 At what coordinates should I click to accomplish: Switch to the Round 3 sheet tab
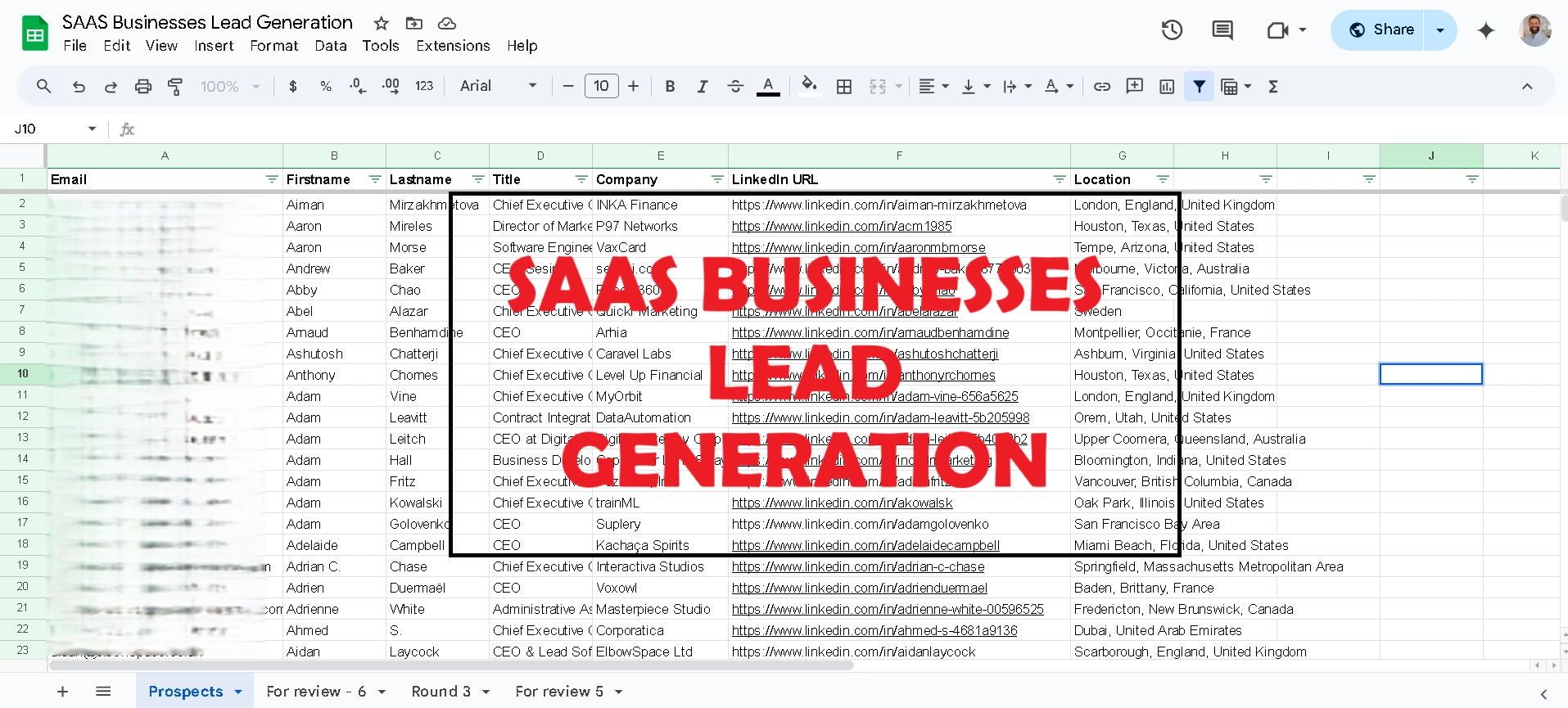coord(441,692)
